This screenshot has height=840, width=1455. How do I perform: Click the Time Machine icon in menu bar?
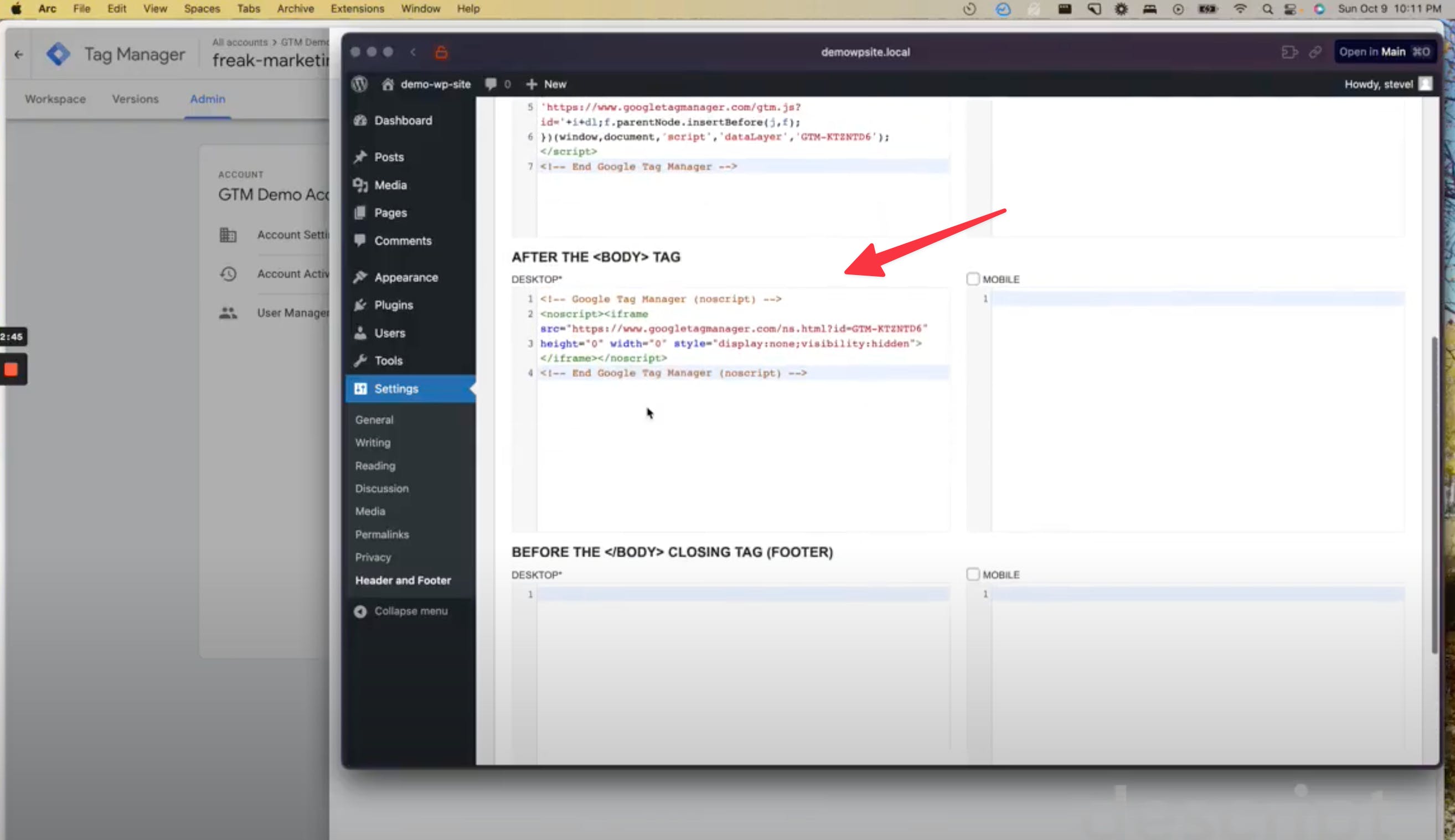click(x=969, y=9)
